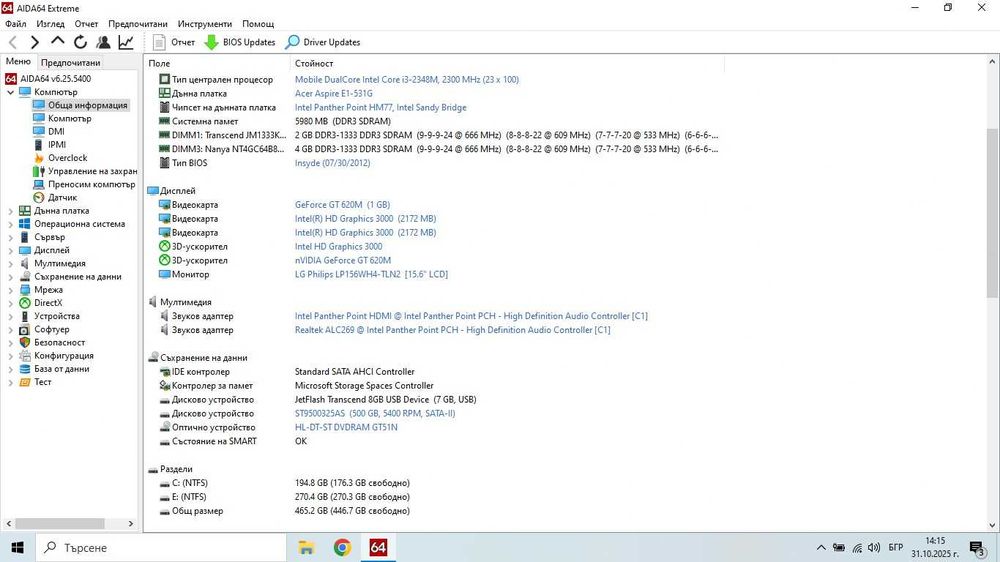Click the Отчет report toolbar button
Screen dimensions: 1000x562
173,42
